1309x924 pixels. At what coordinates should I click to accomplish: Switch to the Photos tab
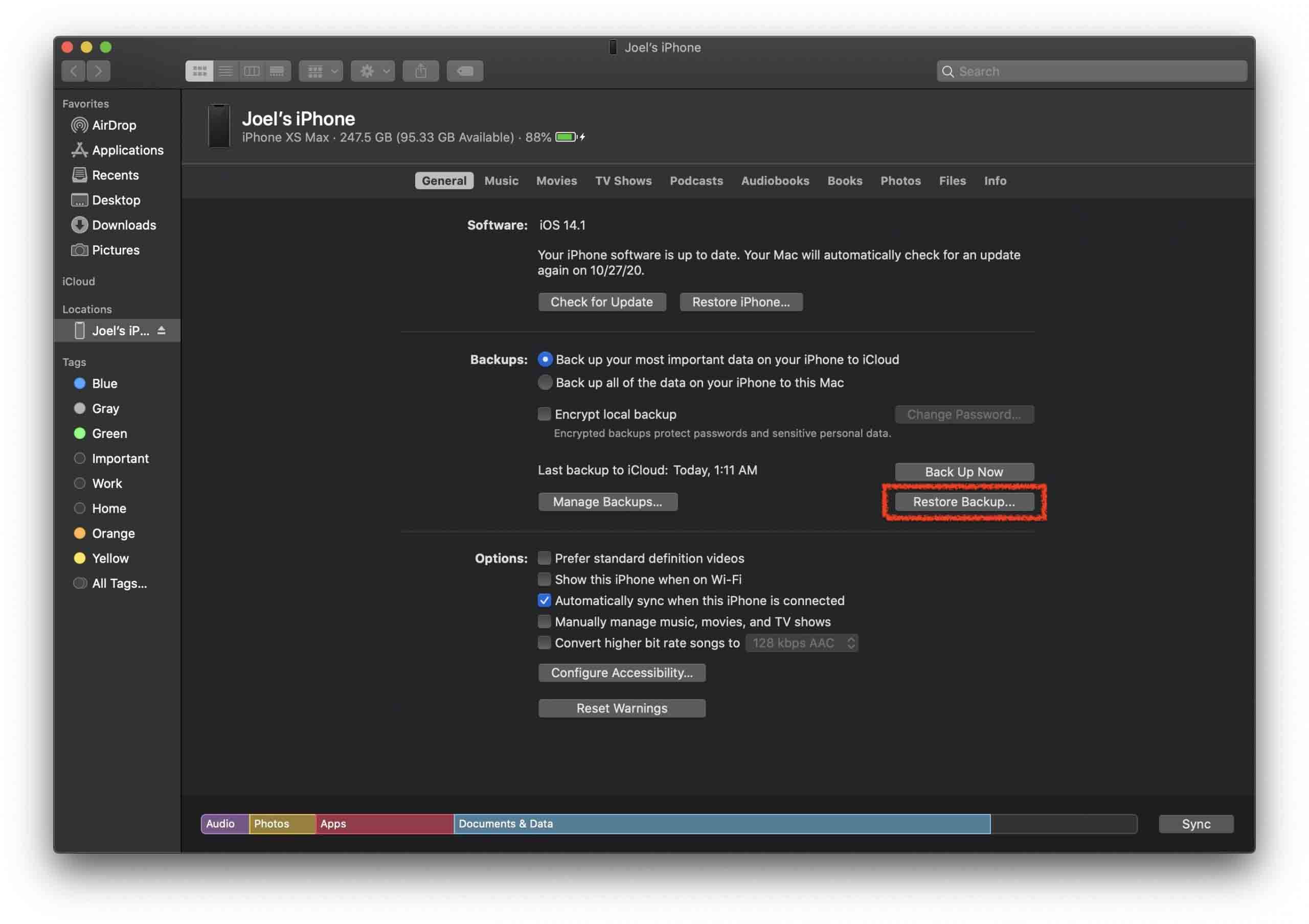900,180
